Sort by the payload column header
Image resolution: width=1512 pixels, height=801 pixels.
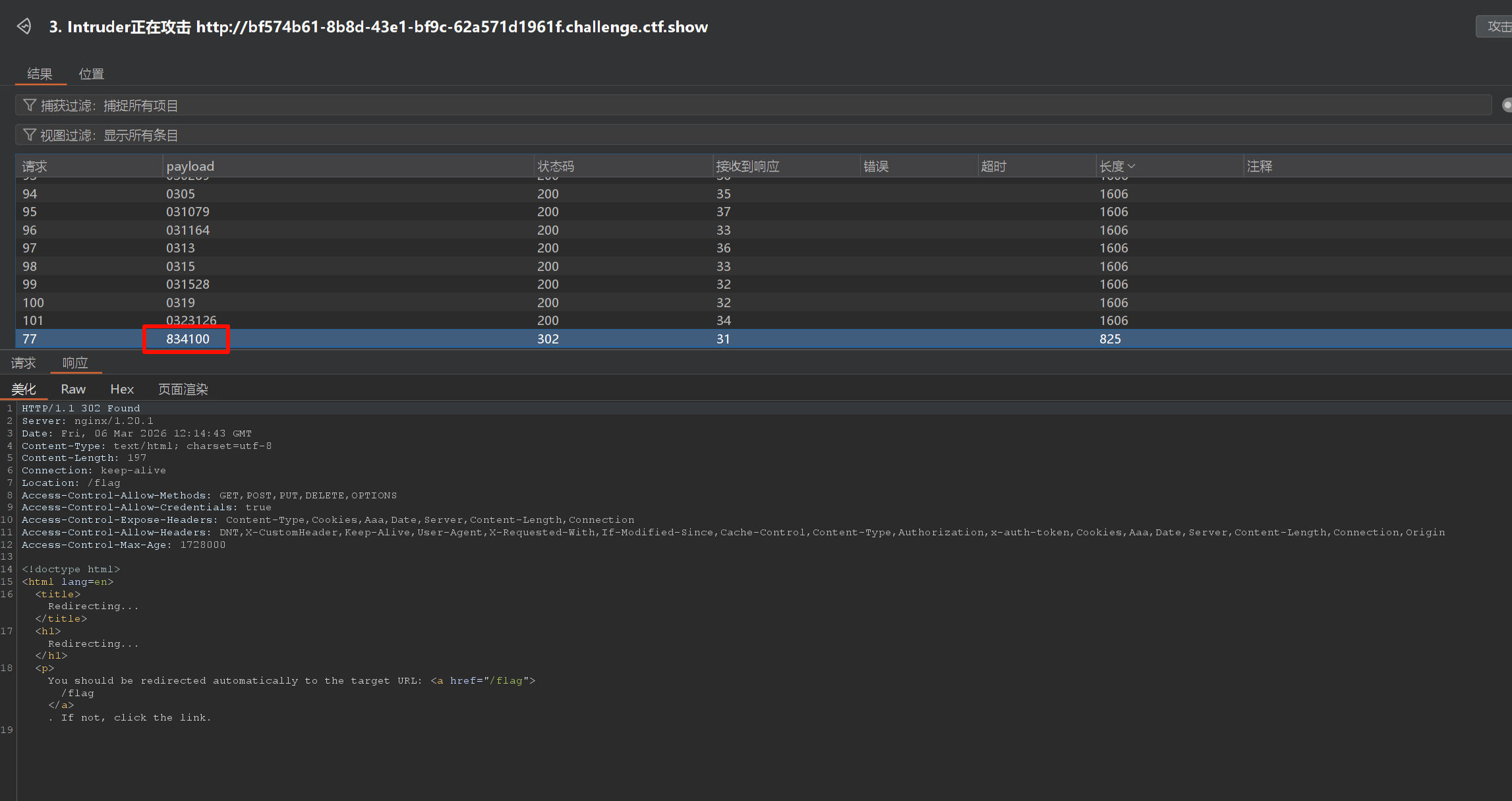190,167
